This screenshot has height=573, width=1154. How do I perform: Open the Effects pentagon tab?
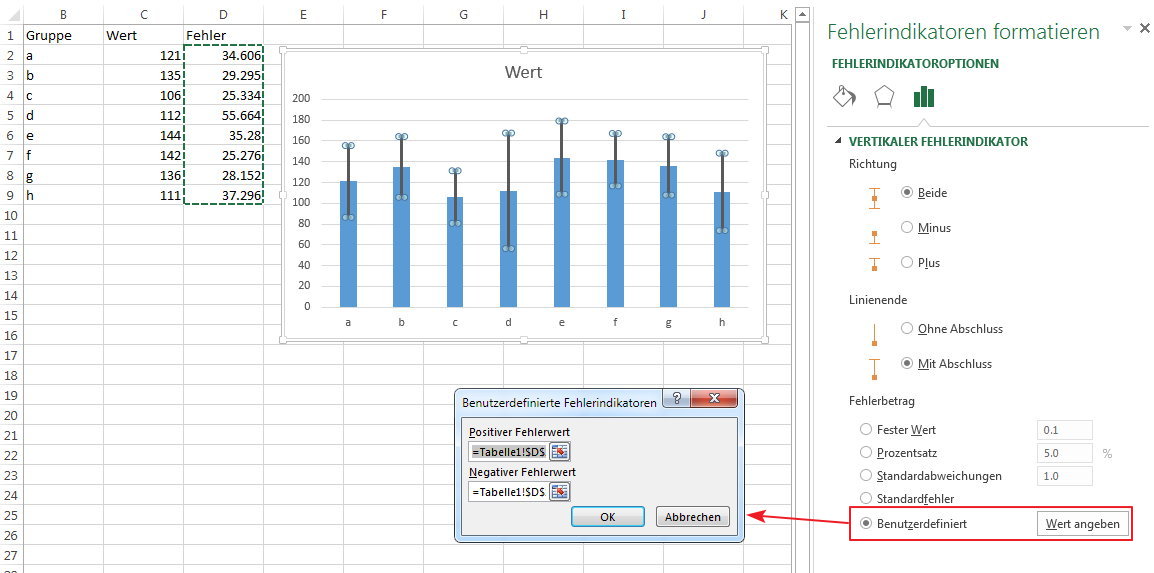click(883, 96)
